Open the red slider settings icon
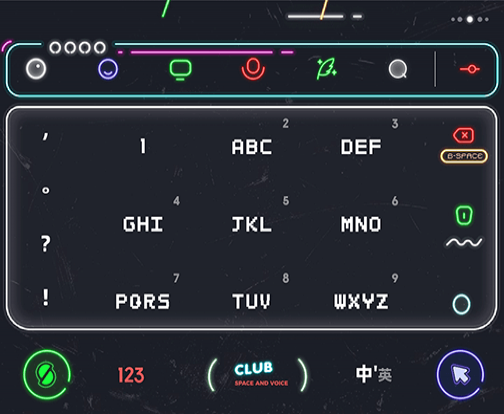The width and height of the screenshot is (504, 414). [x=470, y=69]
